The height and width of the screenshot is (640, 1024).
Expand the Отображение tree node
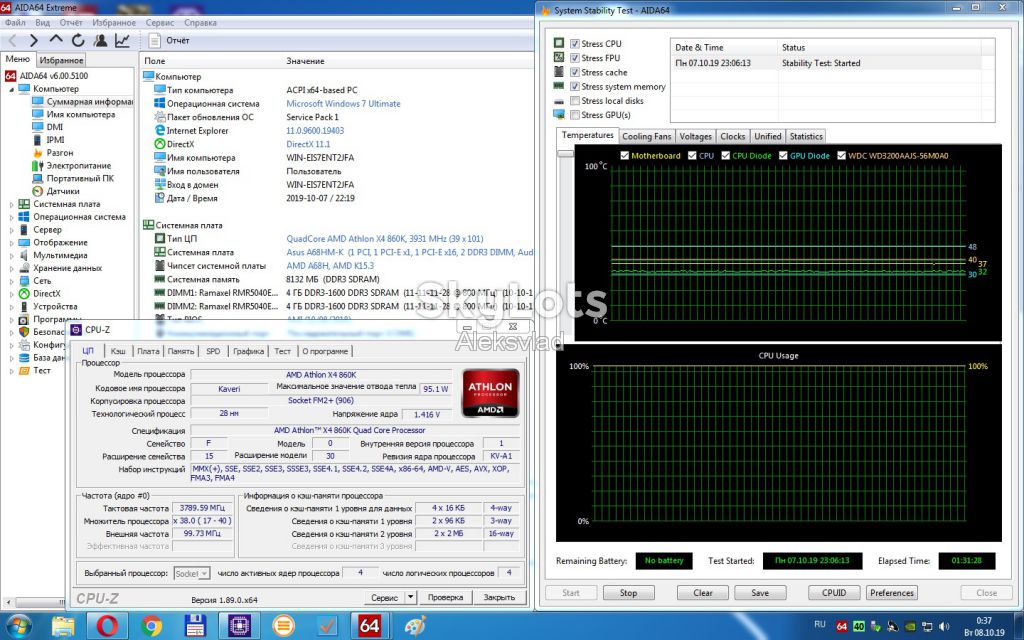coord(11,242)
